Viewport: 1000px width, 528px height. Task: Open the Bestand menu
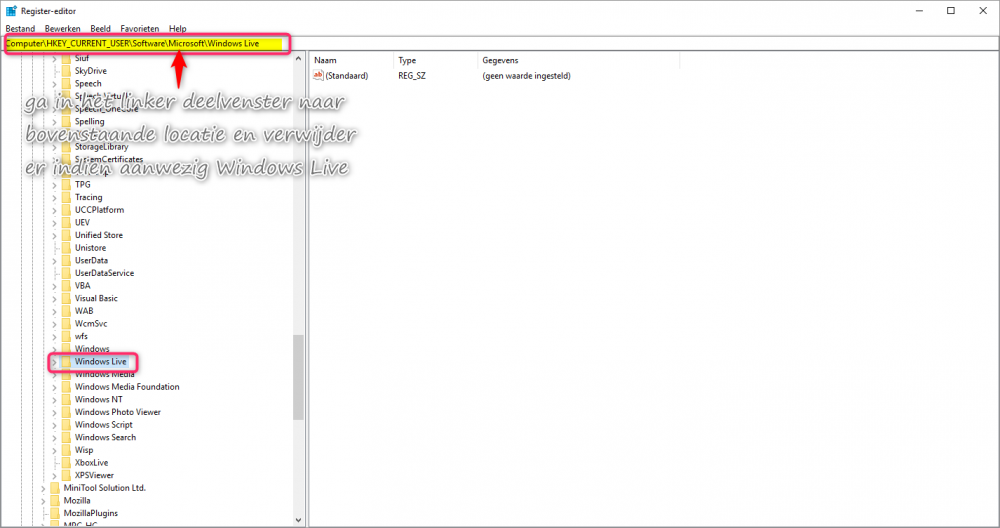[20, 29]
